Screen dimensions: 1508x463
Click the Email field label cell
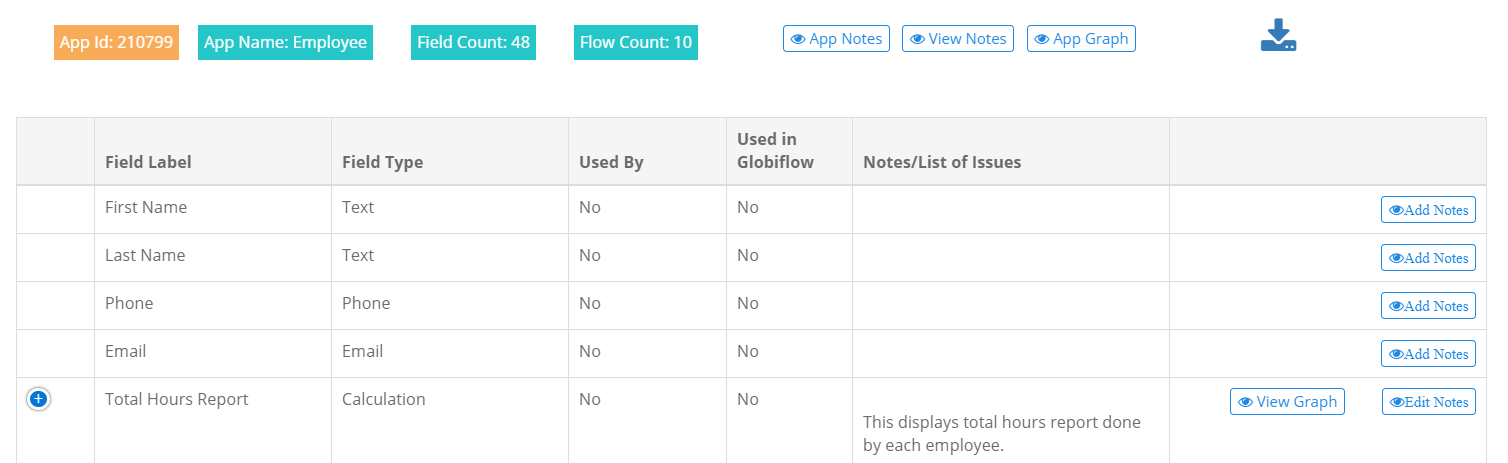[213, 354]
